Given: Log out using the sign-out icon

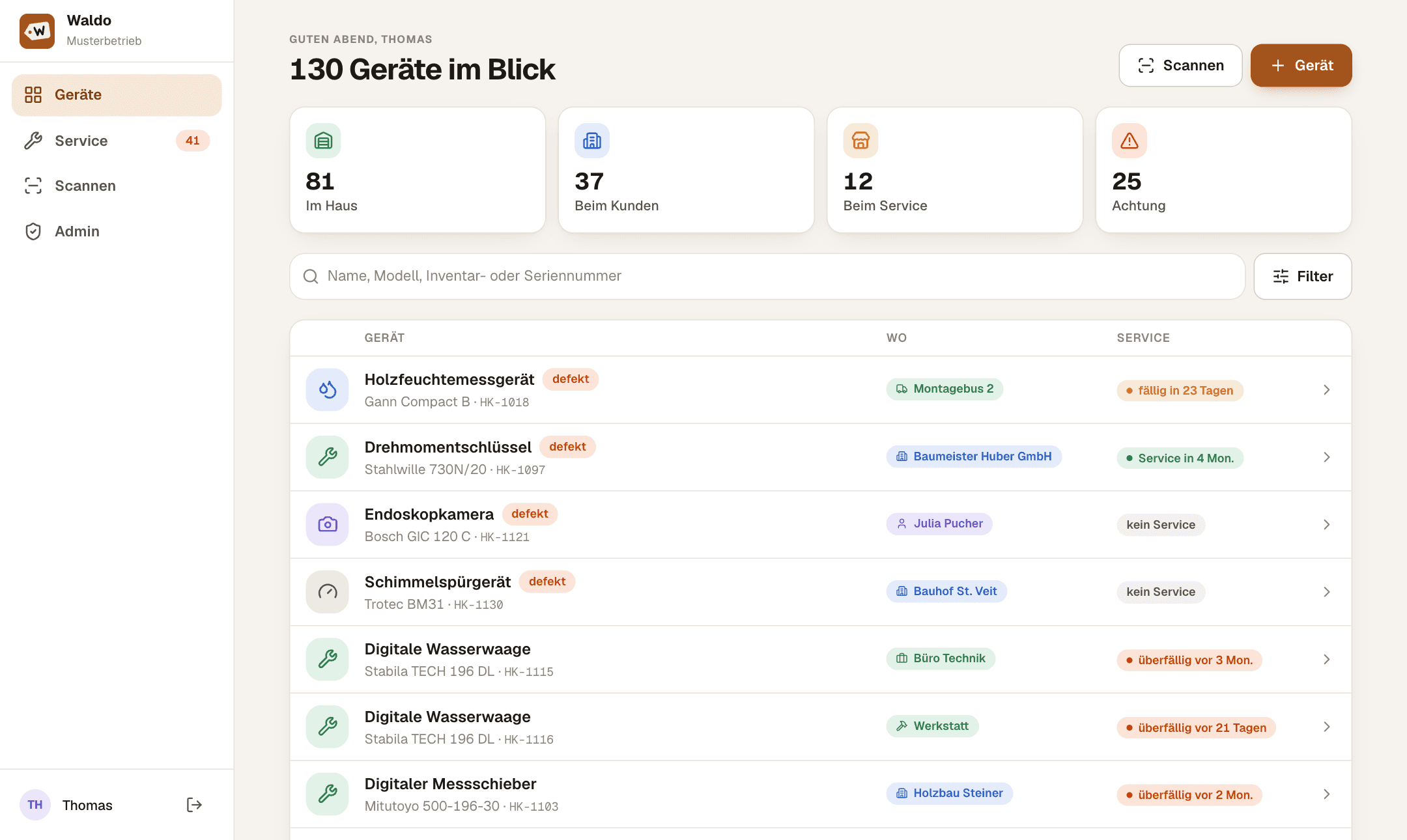Looking at the screenshot, I should coord(194,805).
